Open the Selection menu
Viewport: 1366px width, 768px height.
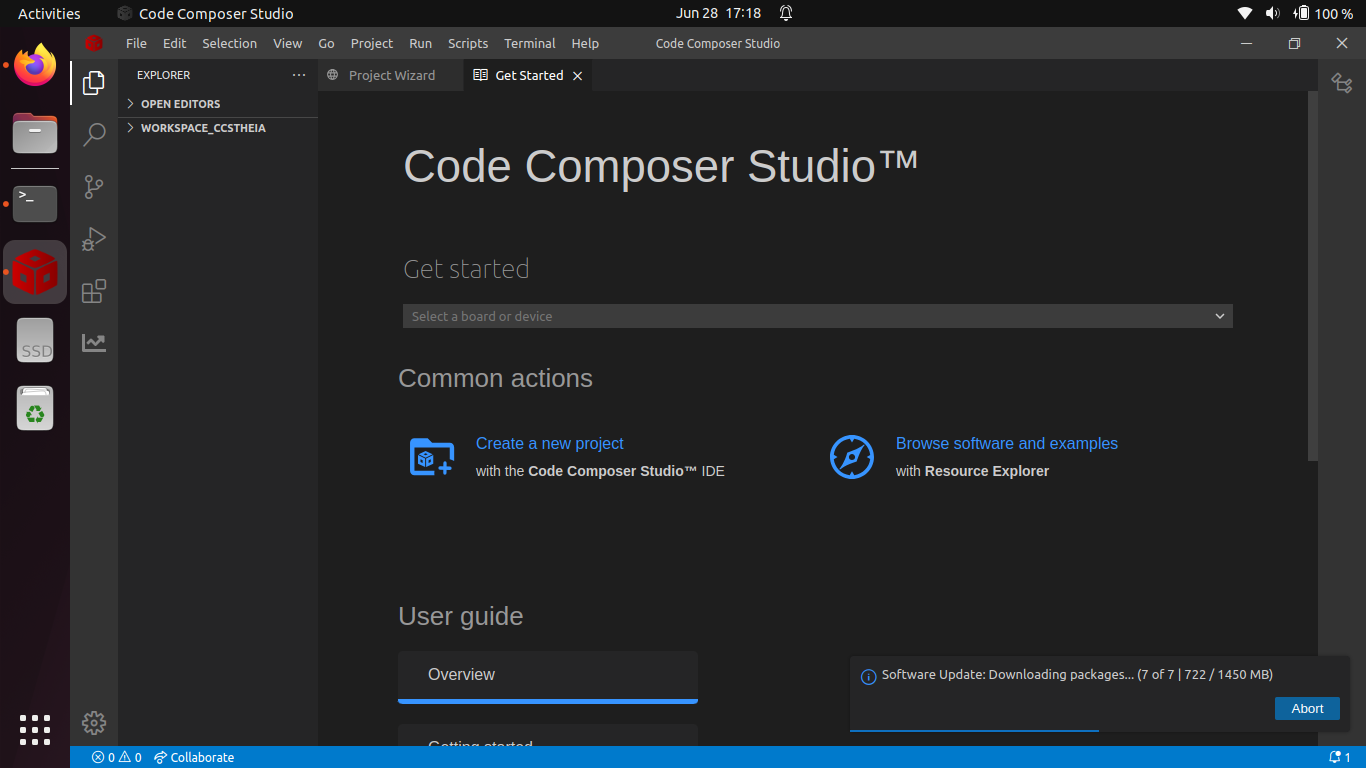point(230,43)
